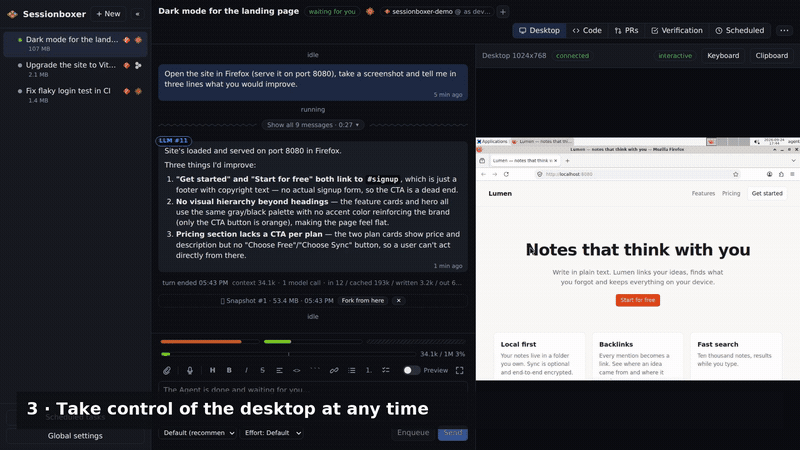Toggle the interactive desktop mode badge
The height and width of the screenshot is (450, 800).
point(675,56)
